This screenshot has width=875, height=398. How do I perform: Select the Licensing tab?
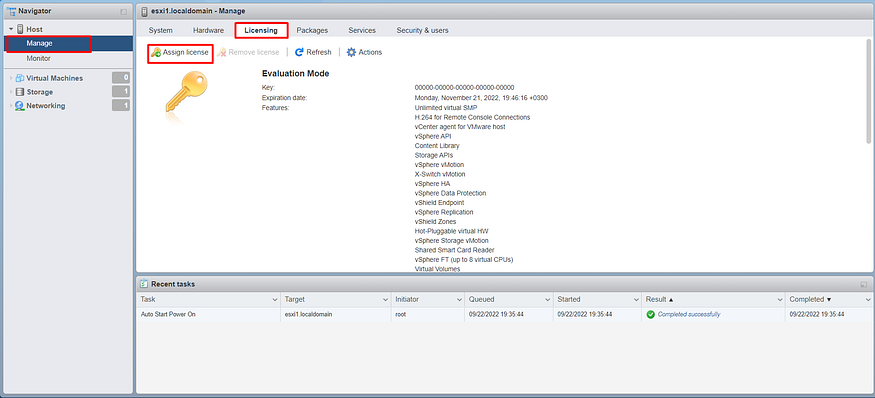coord(261,30)
